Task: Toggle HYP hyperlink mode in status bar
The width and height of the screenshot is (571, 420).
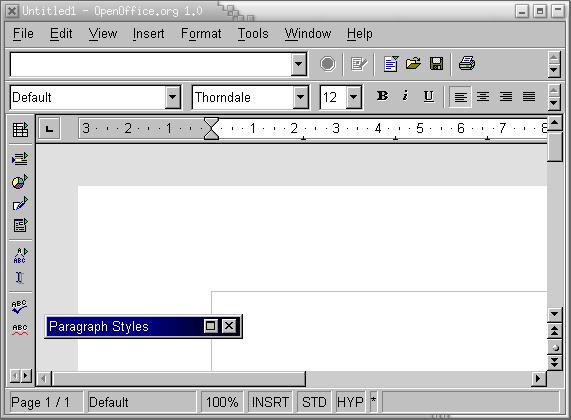Action: (x=350, y=402)
